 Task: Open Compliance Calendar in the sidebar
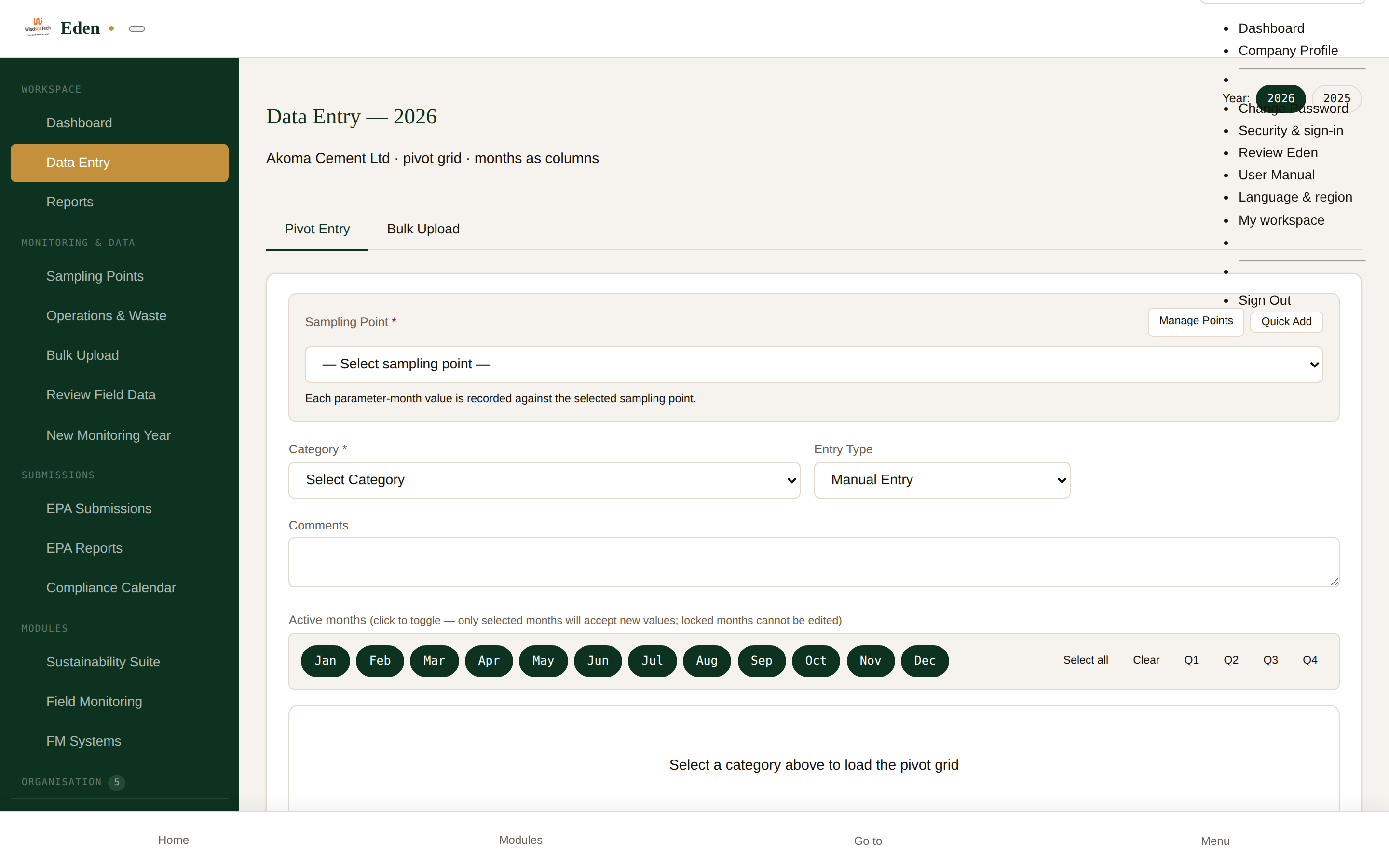point(120,588)
